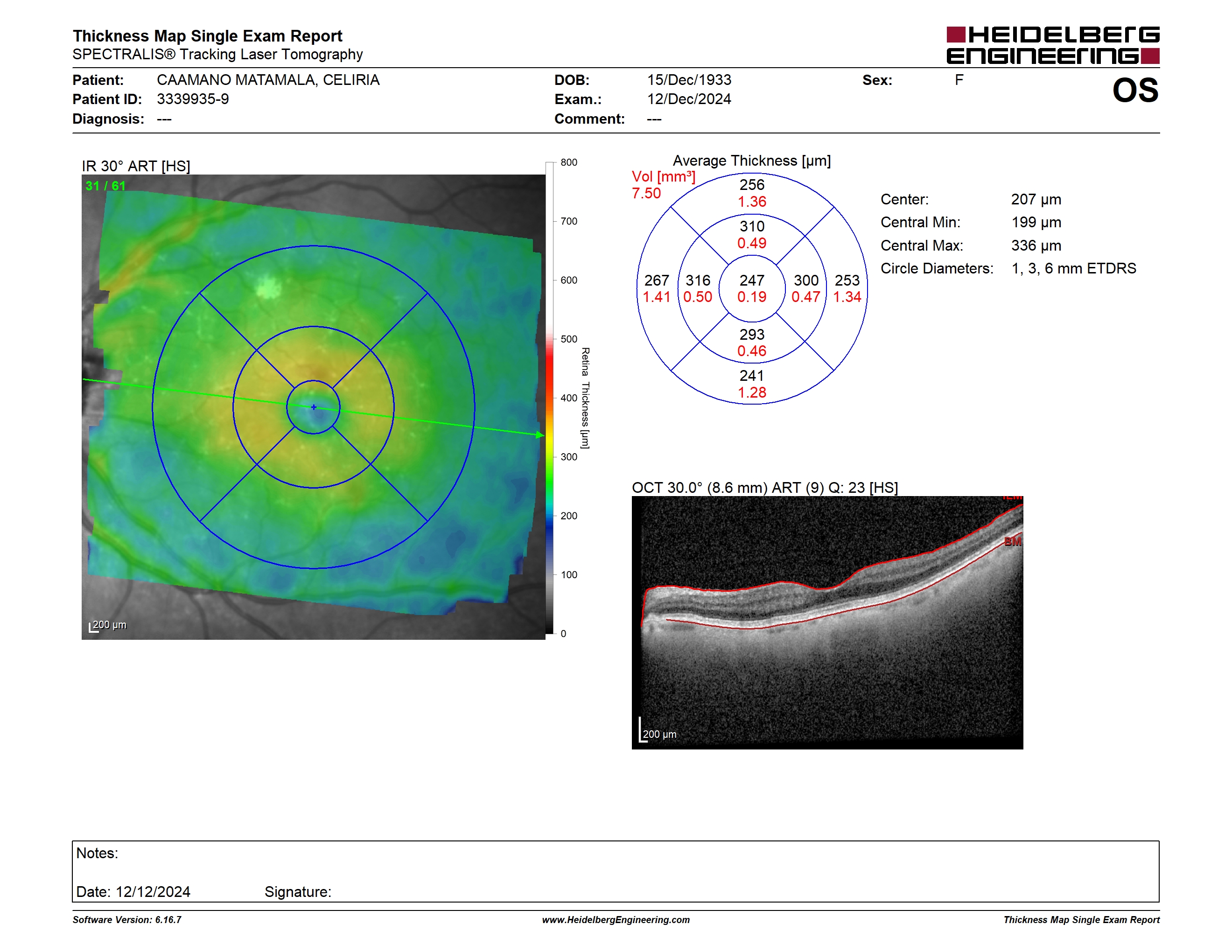Image resolution: width=1232 pixels, height=952 pixels.
Task: Click the Diagnosis field label
Action: (108, 119)
